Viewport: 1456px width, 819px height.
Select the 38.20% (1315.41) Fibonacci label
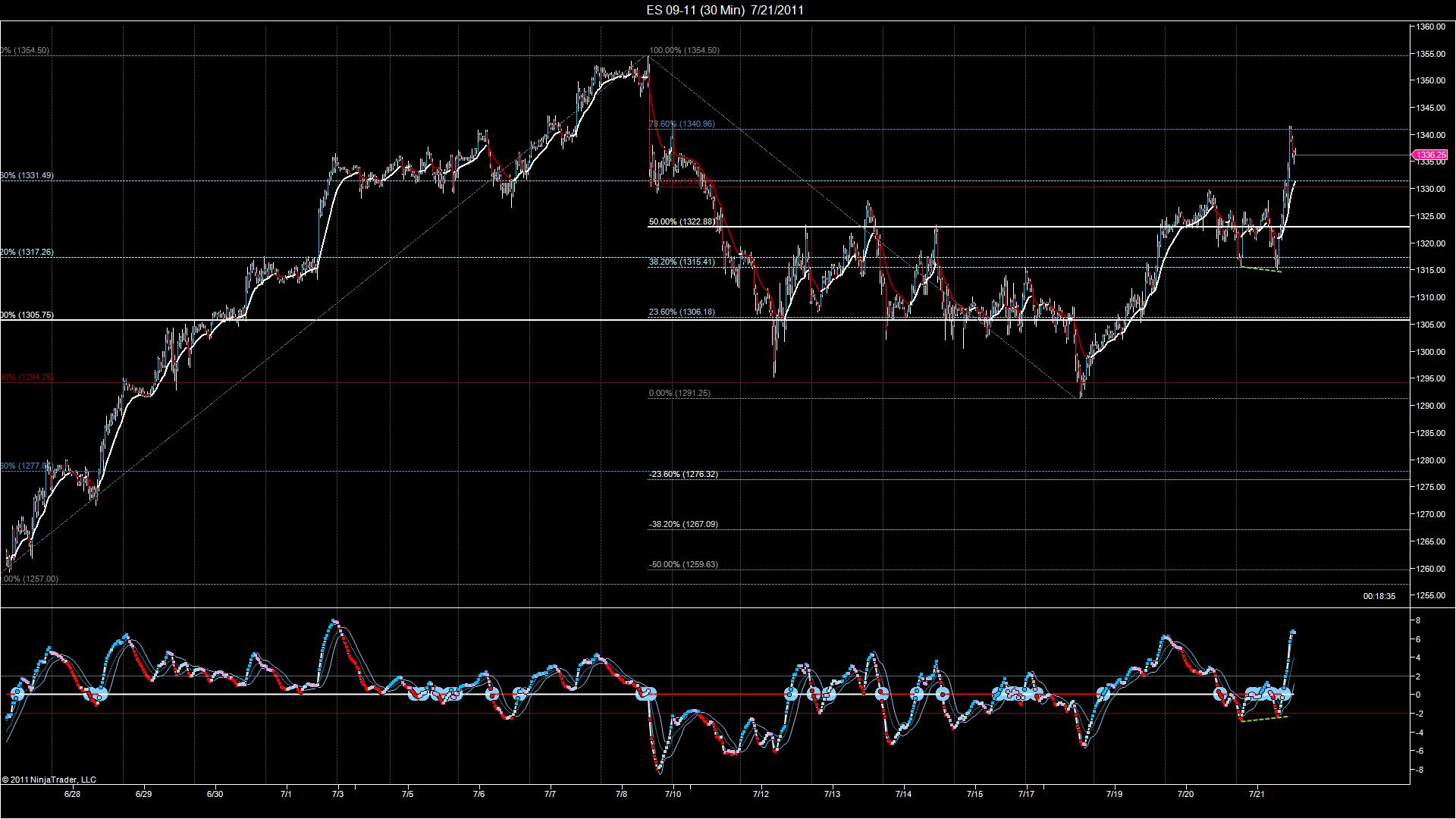pos(682,262)
